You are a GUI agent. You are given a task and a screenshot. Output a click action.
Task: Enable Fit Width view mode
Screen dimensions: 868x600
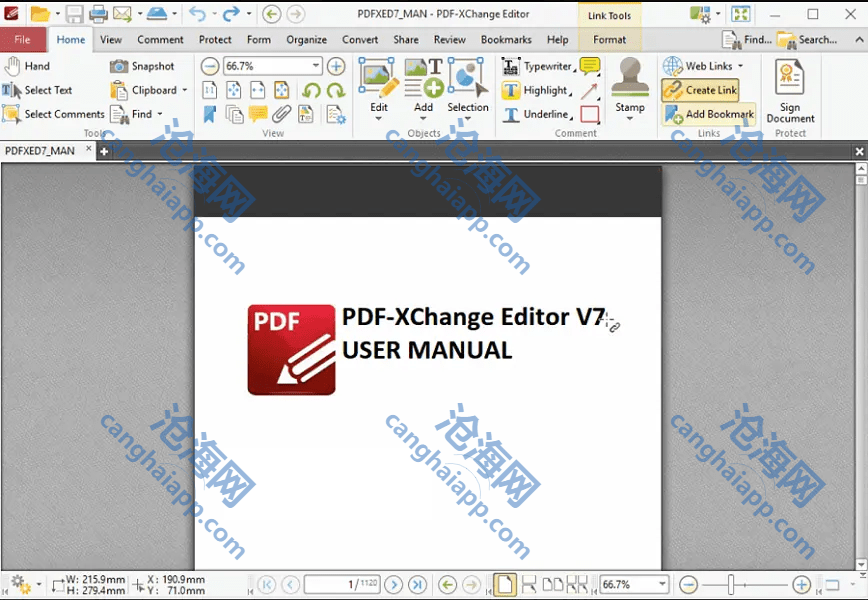point(258,90)
